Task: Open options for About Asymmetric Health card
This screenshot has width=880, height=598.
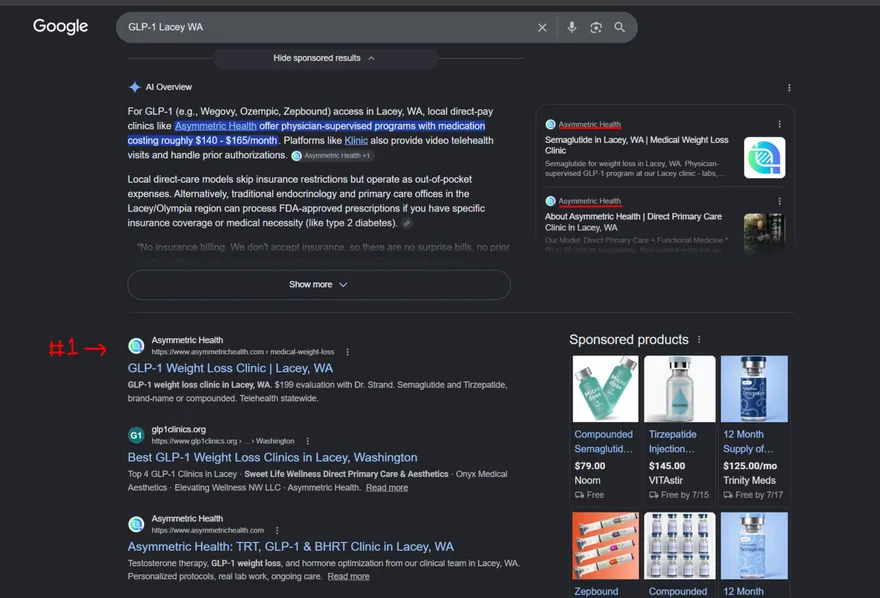Action: click(779, 201)
